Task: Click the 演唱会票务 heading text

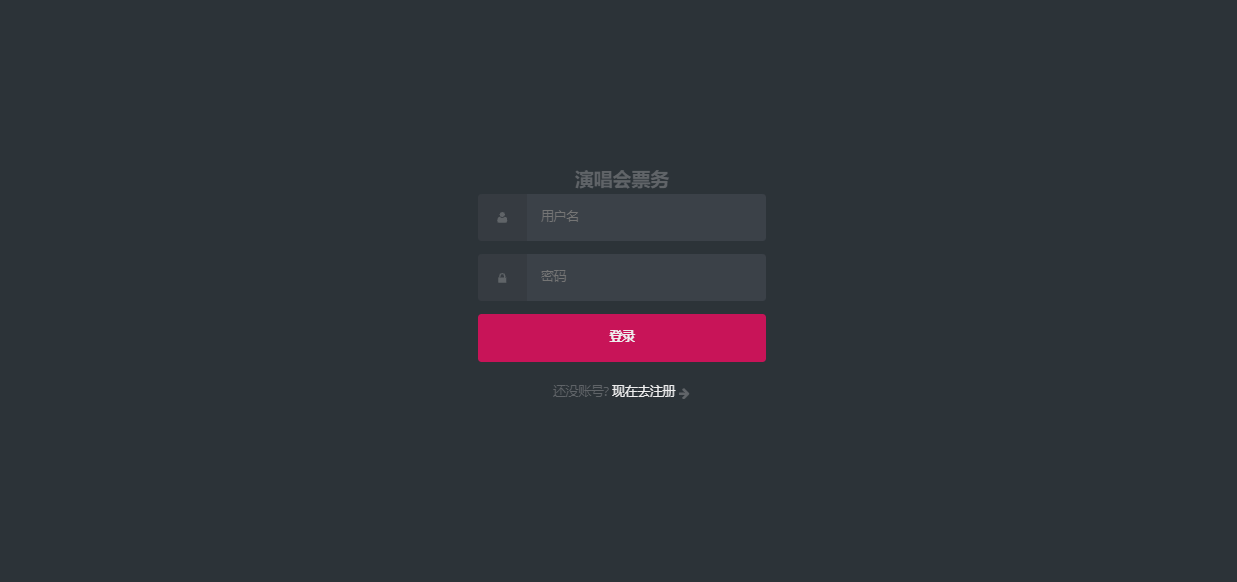Action: click(x=622, y=180)
